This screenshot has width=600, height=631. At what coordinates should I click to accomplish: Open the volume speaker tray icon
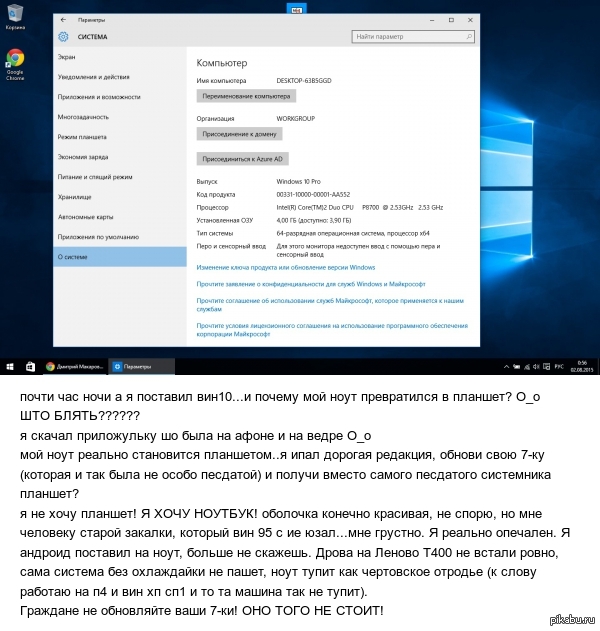[x=536, y=367]
